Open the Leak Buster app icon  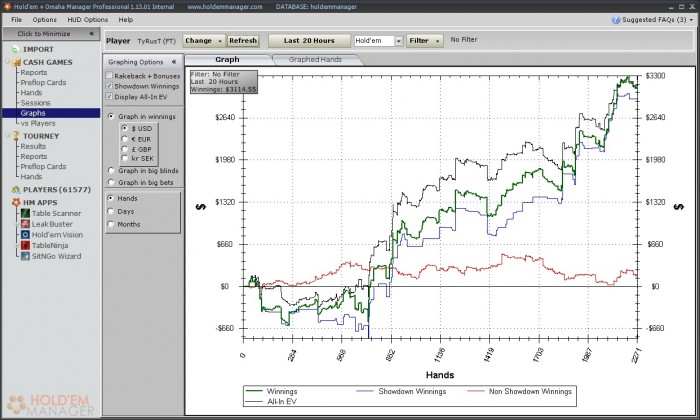pyautogui.click(x=25, y=224)
